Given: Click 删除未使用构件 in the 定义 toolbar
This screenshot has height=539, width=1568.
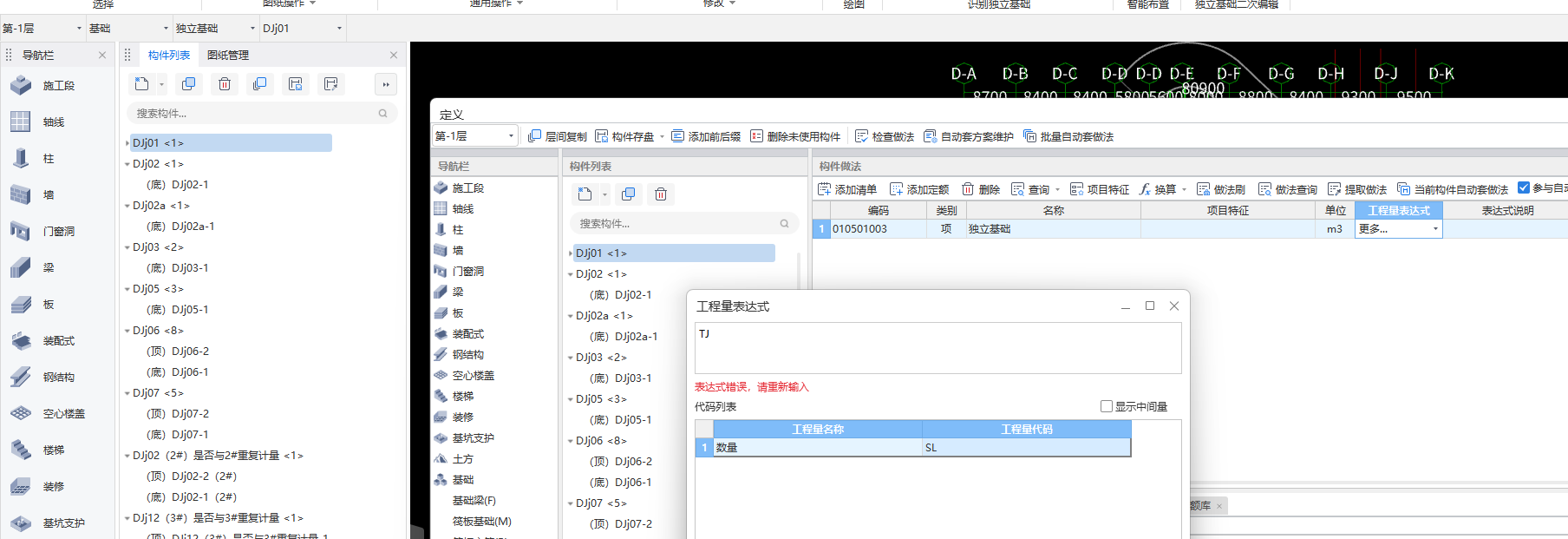Looking at the screenshot, I should coord(795,136).
